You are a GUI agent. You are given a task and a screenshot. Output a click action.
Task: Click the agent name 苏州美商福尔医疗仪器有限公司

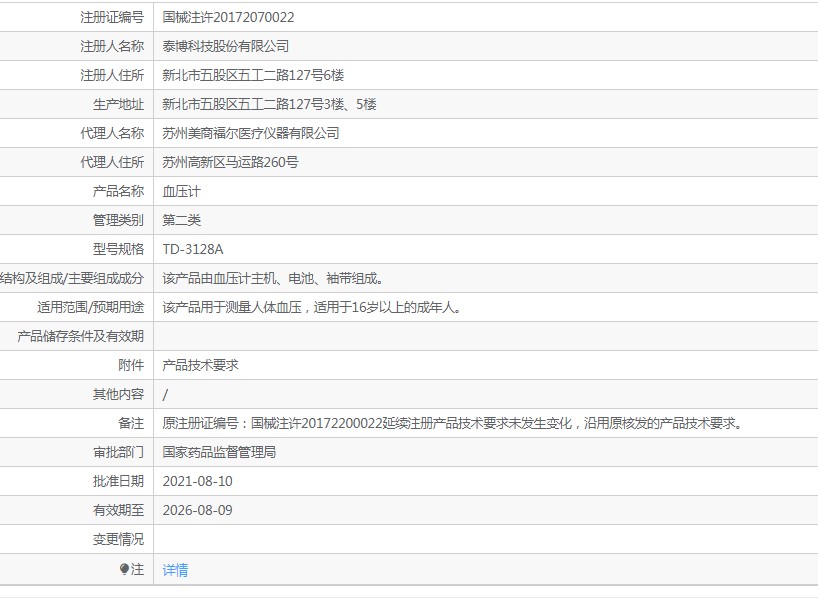click(251, 133)
